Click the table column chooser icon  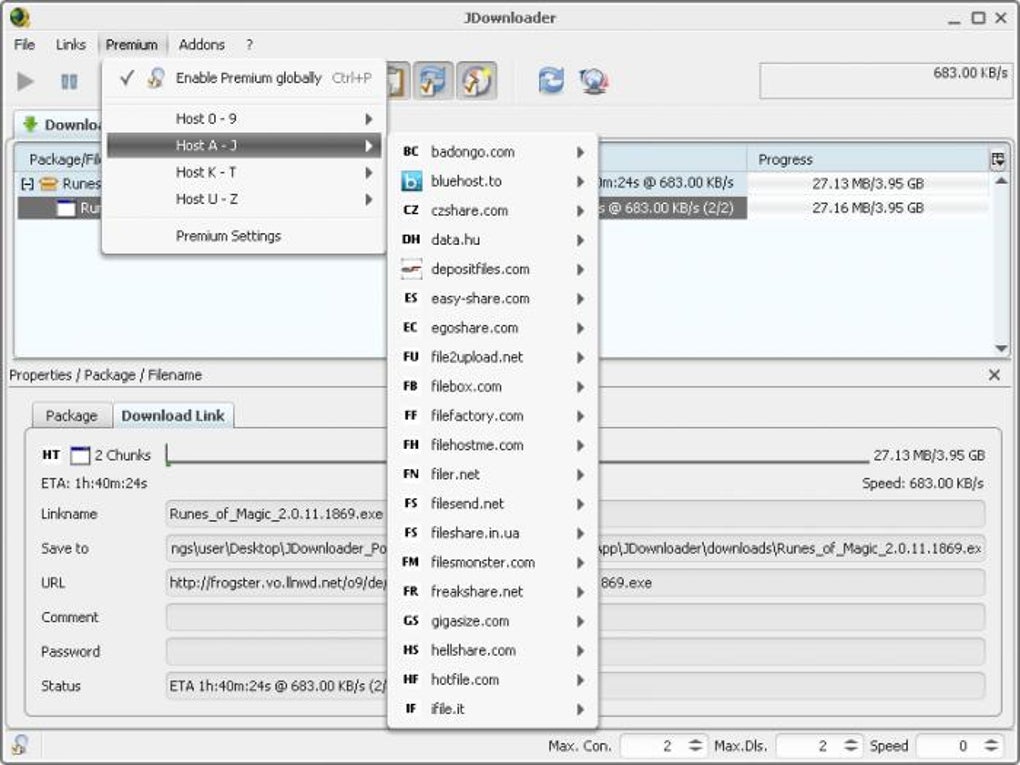pos(998,159)
